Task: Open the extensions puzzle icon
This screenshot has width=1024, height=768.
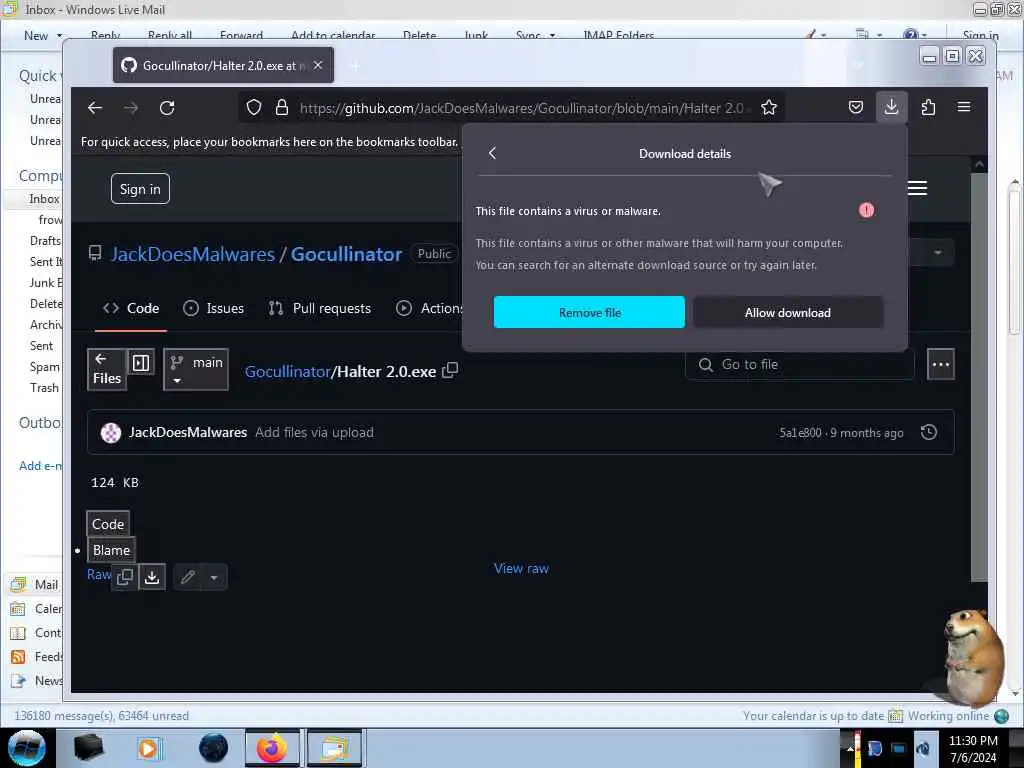Action: click(928, 107)
